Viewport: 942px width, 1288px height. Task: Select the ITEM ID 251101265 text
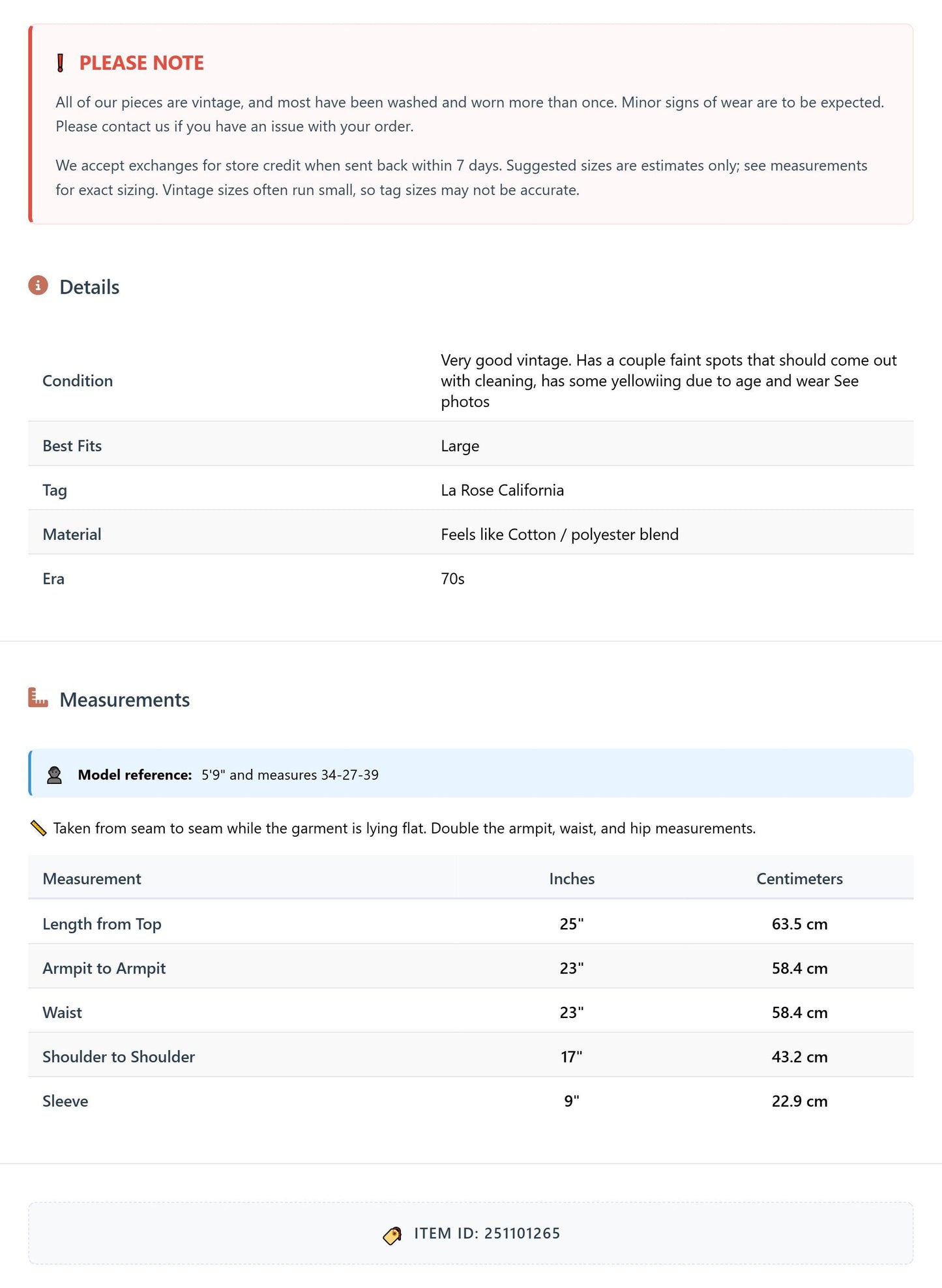[487, 1234]
